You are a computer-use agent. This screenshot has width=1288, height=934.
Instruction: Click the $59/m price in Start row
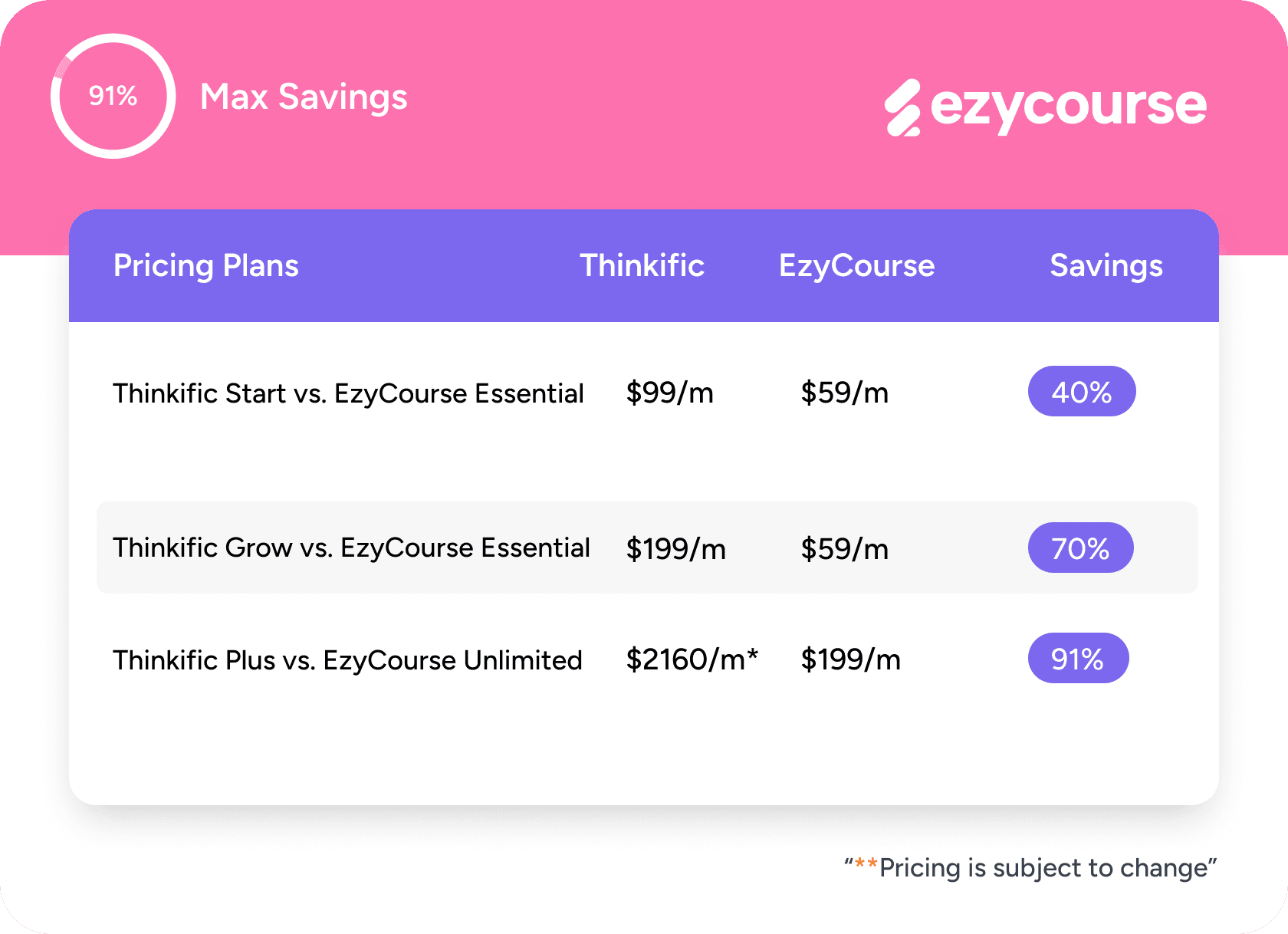(x=845, y=393)
